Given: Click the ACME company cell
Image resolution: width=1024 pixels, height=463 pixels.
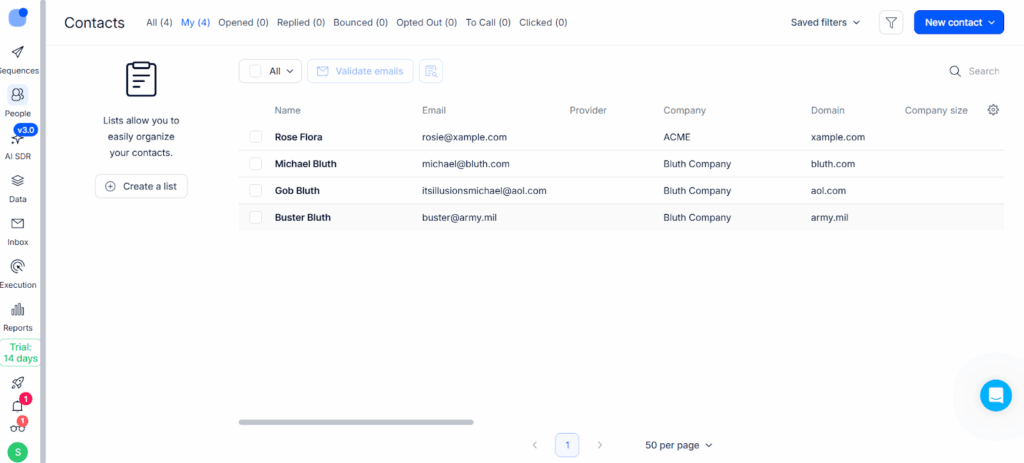Looking at the screenshot, I should (x=677, y=137).
